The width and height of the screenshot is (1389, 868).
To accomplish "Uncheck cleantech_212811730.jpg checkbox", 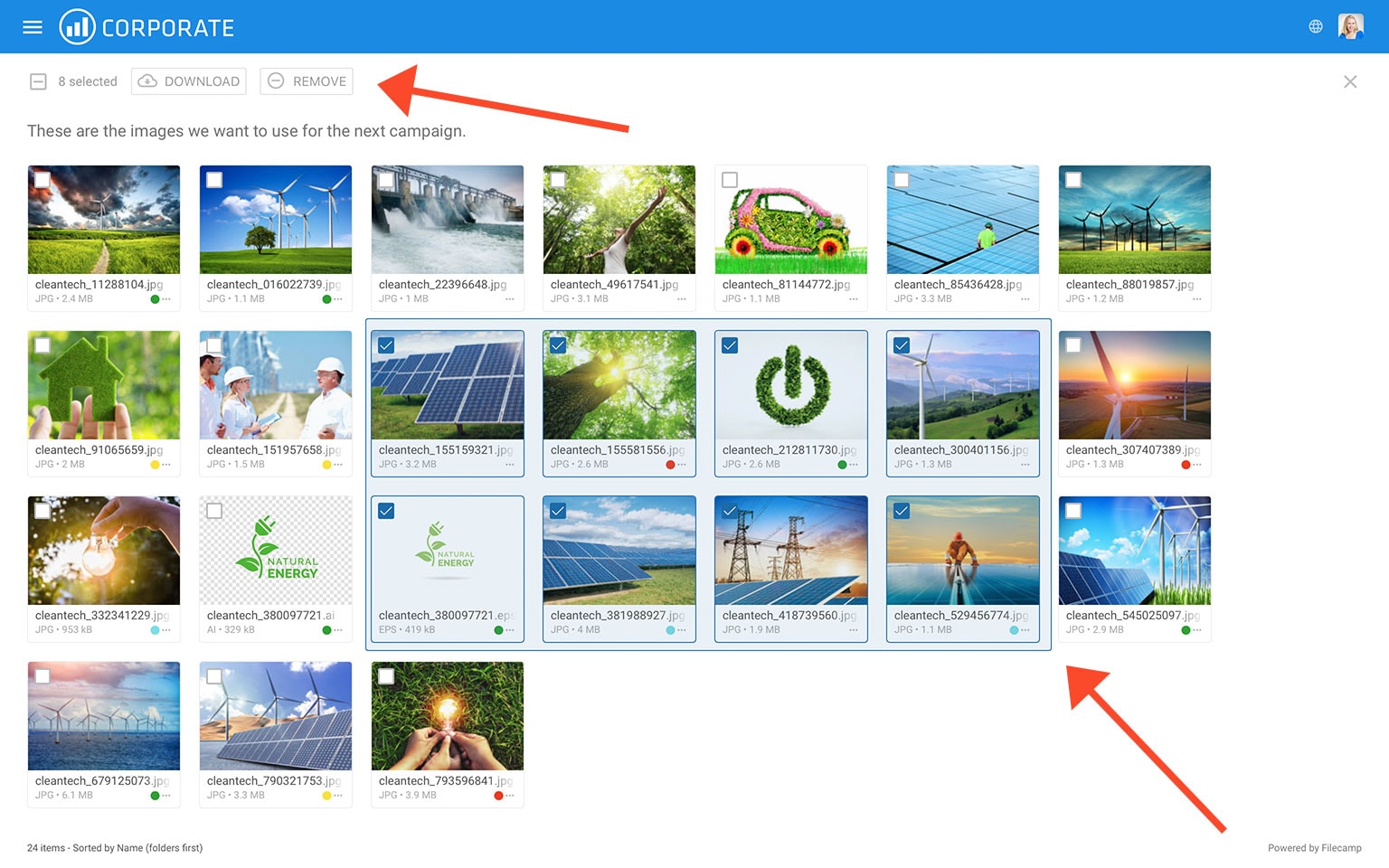I will [730, 345].
